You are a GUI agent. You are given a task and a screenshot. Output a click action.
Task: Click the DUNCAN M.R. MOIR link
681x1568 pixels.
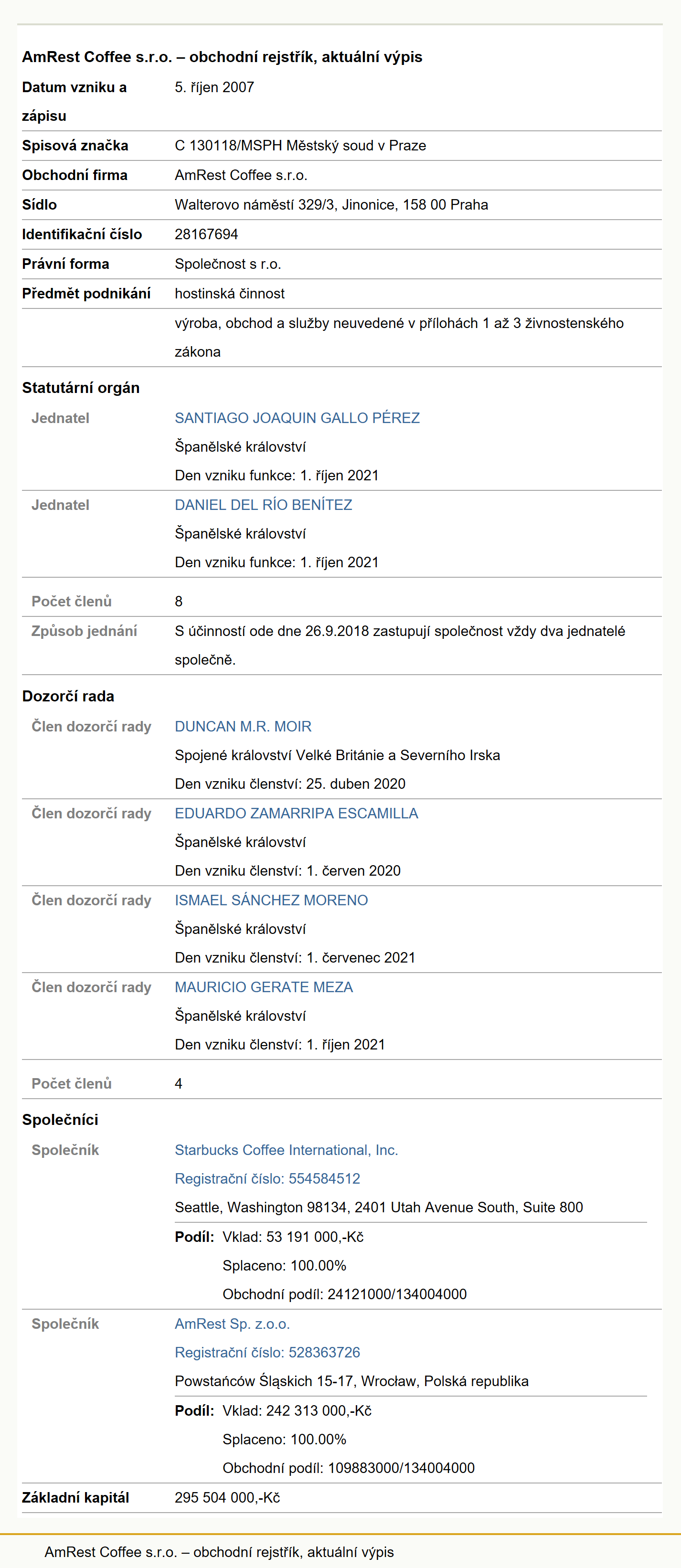[243, 727]
